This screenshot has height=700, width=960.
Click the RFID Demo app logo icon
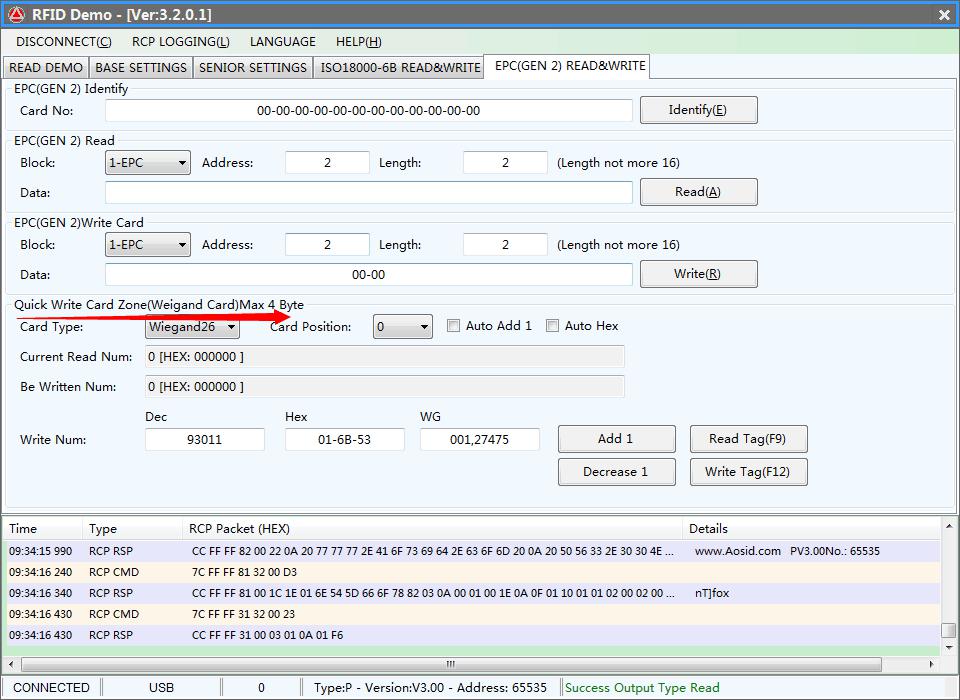click(16, 14)
